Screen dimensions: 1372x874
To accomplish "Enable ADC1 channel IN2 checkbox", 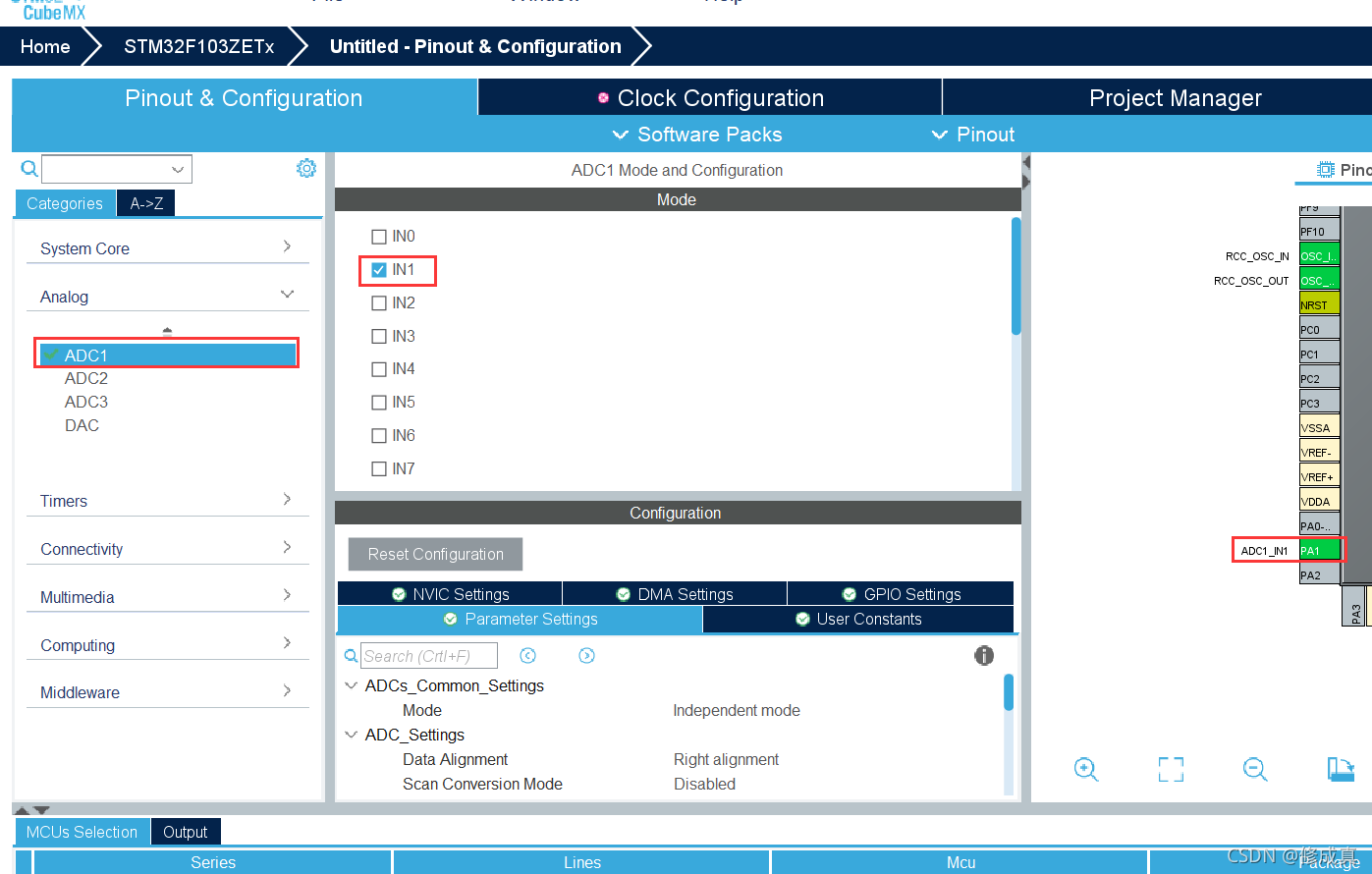I will [x=379, y=303].
